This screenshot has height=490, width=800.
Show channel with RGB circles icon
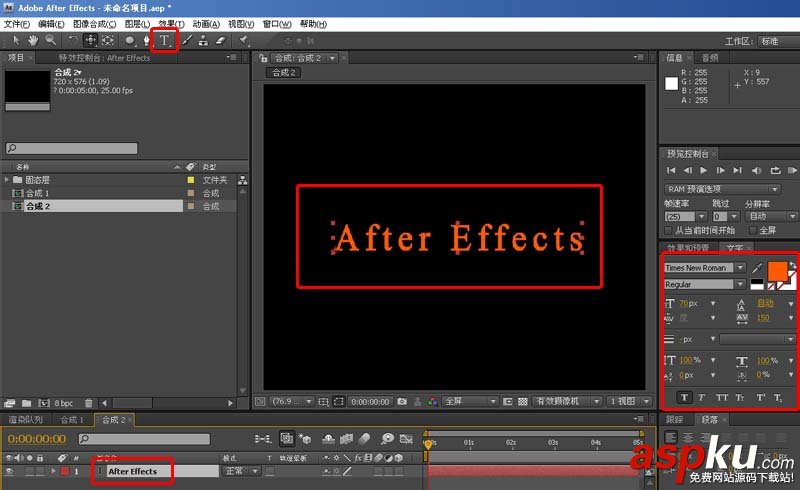pos(433,402)
